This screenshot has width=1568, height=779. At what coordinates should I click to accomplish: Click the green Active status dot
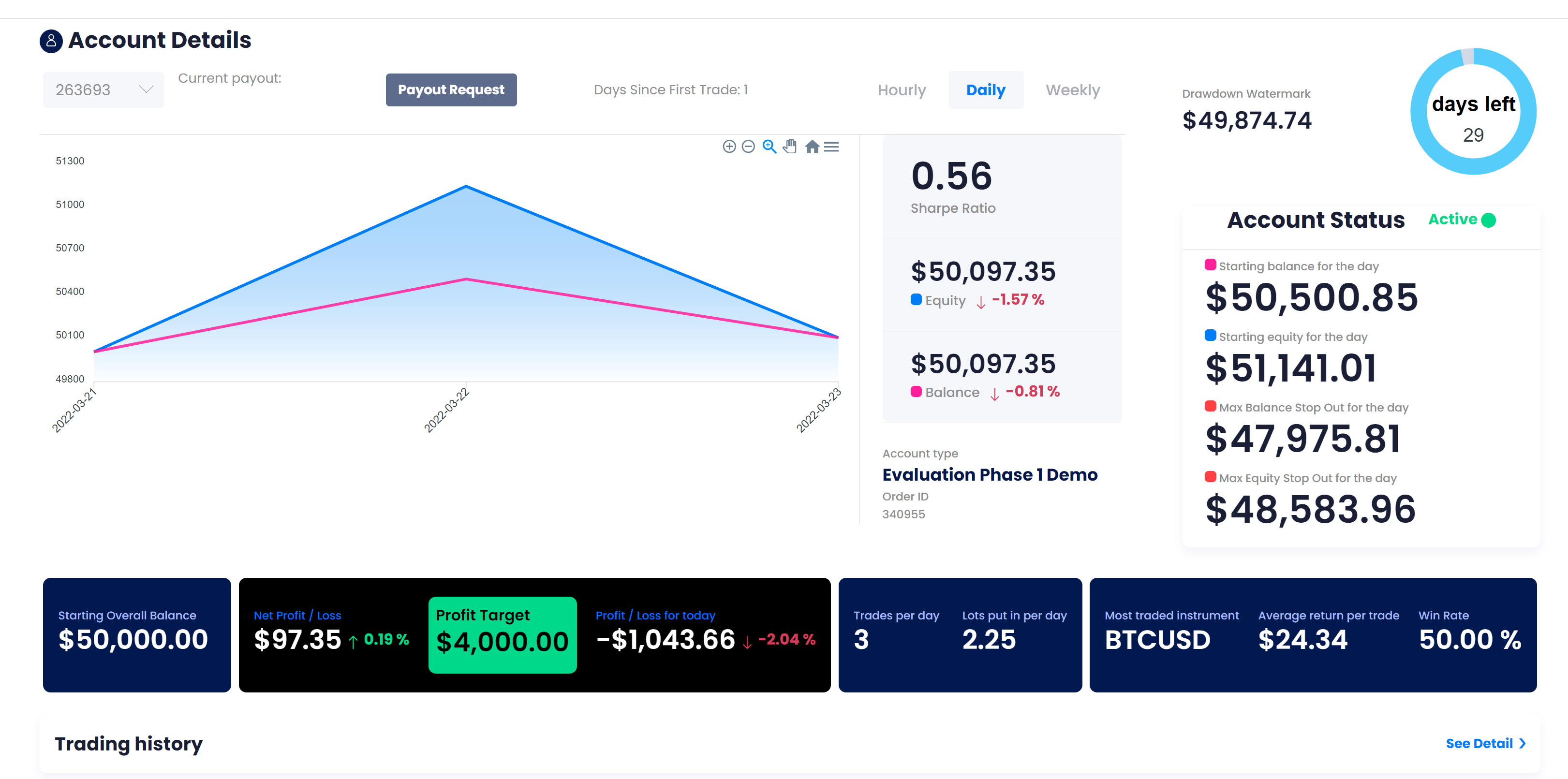(1488, 220)
